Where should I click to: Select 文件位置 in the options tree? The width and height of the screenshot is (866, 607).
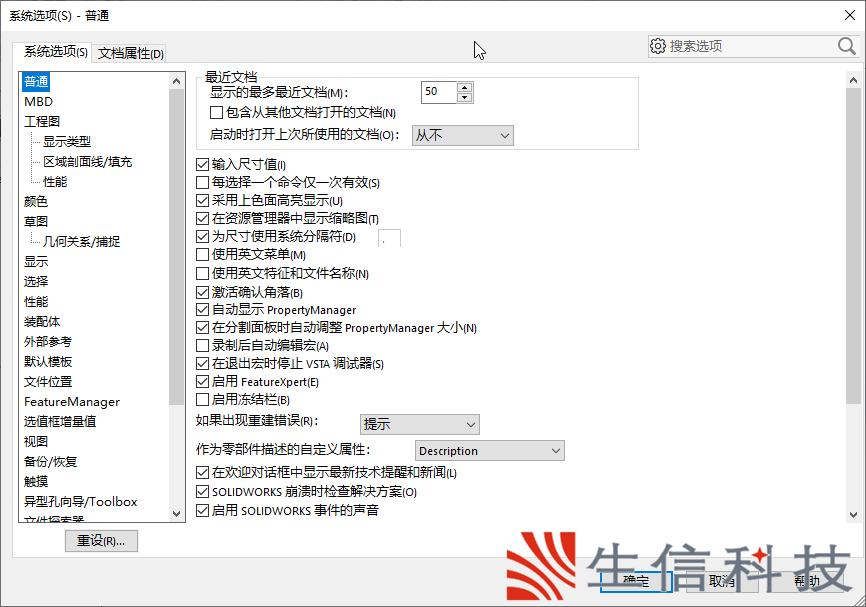(x=48, y=382)
